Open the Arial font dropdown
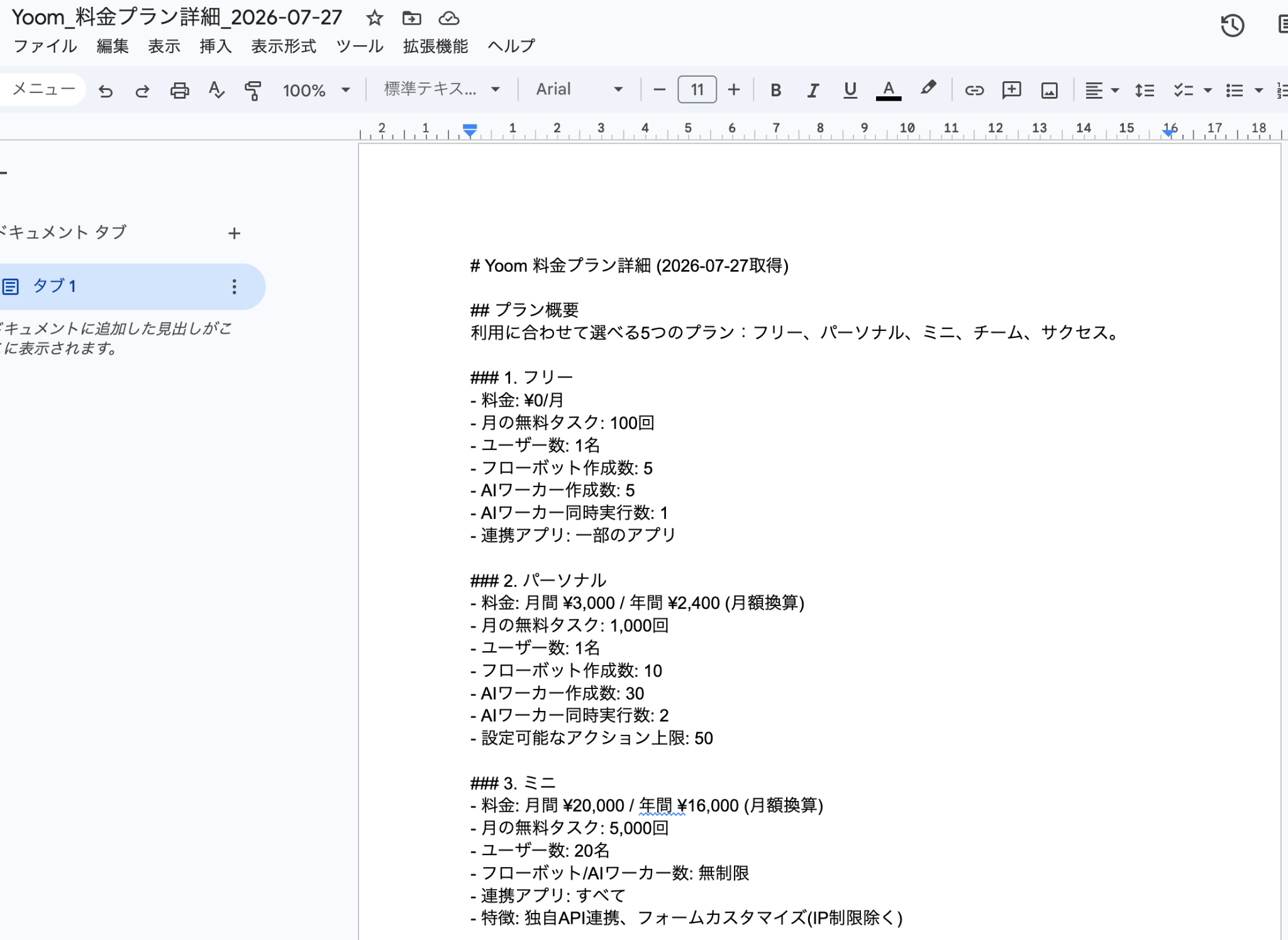Image resolution: width=1288 pixels, height=940 pixels. [x=579, y=89]
